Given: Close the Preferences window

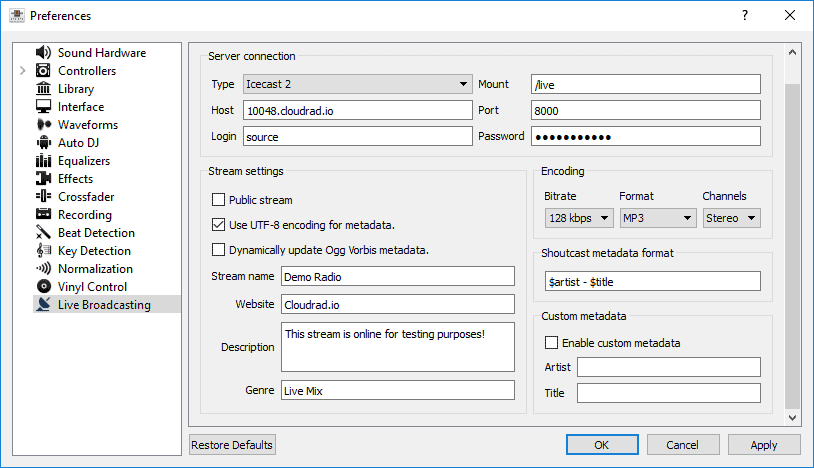Looking at the screenshot, I should [790, 15].
